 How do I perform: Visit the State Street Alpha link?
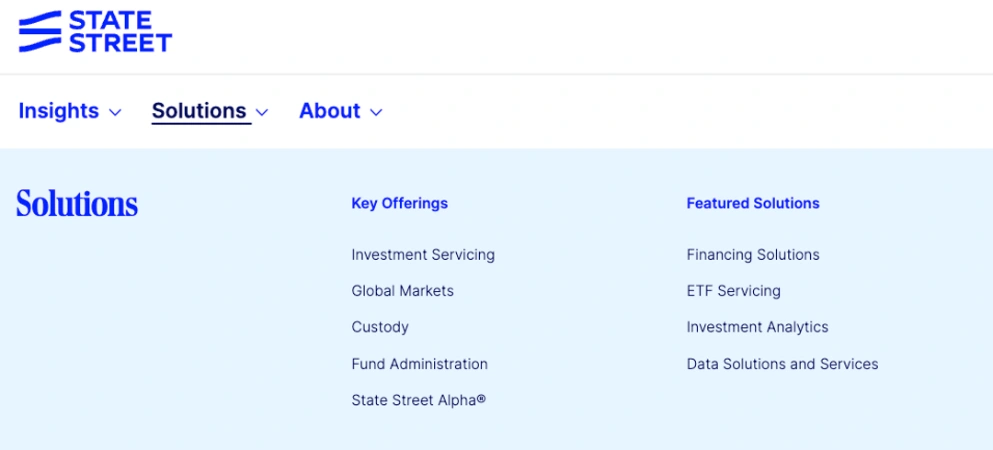pos(419,401)
